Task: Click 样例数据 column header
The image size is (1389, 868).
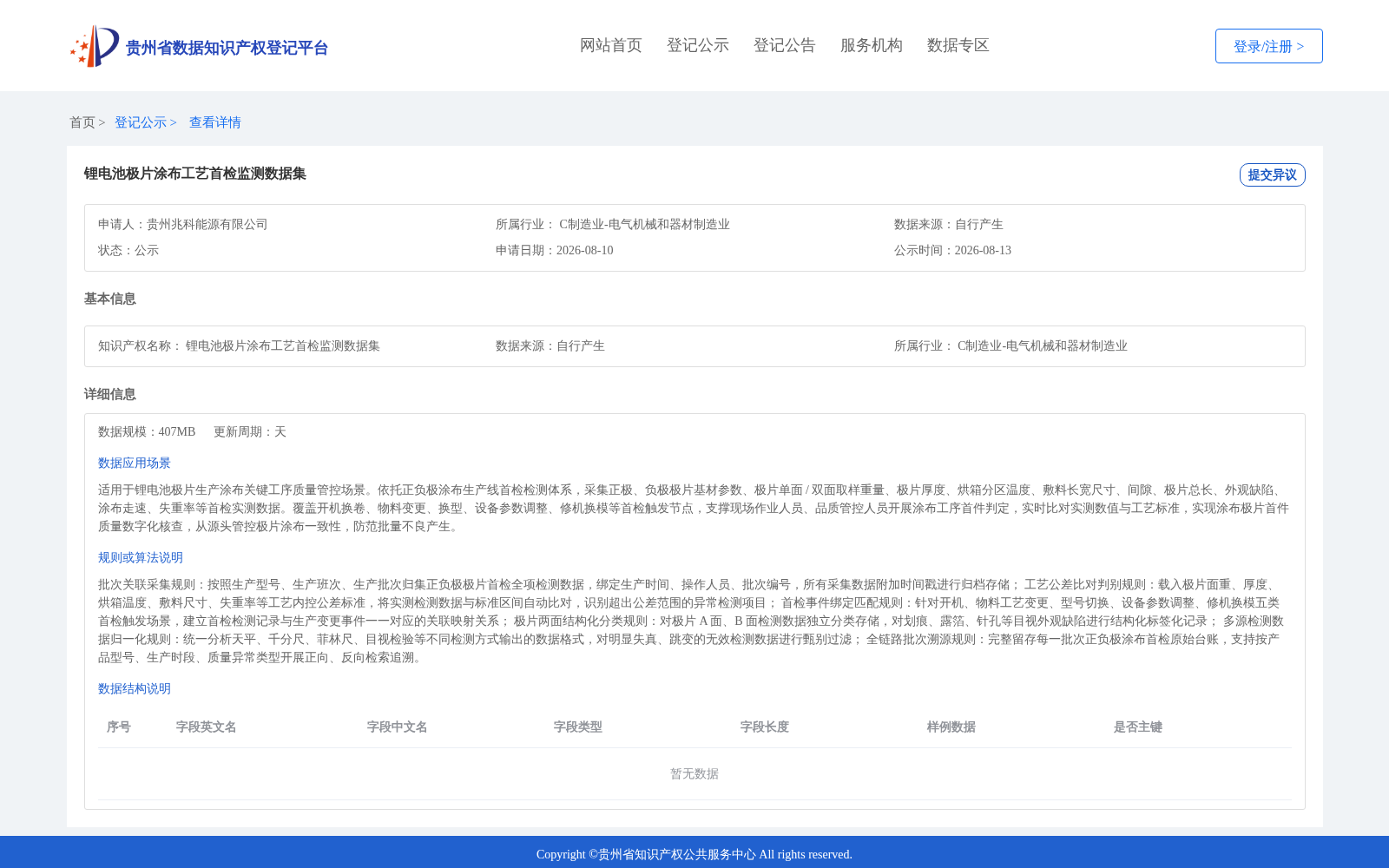Action: [x=951, y=727]
